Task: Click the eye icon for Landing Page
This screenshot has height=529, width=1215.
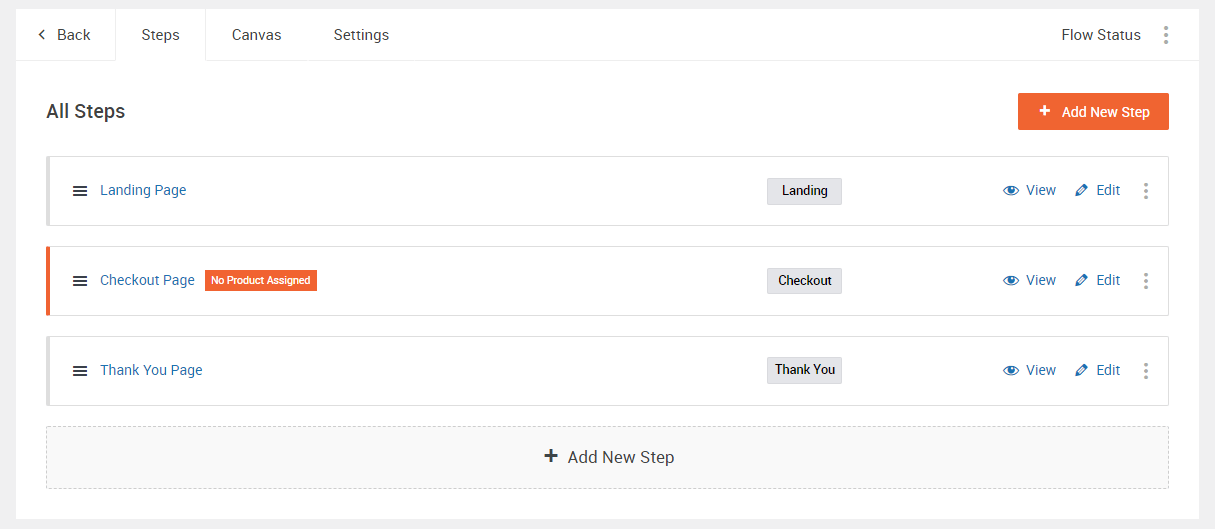Action: (x=1011, y=190)
